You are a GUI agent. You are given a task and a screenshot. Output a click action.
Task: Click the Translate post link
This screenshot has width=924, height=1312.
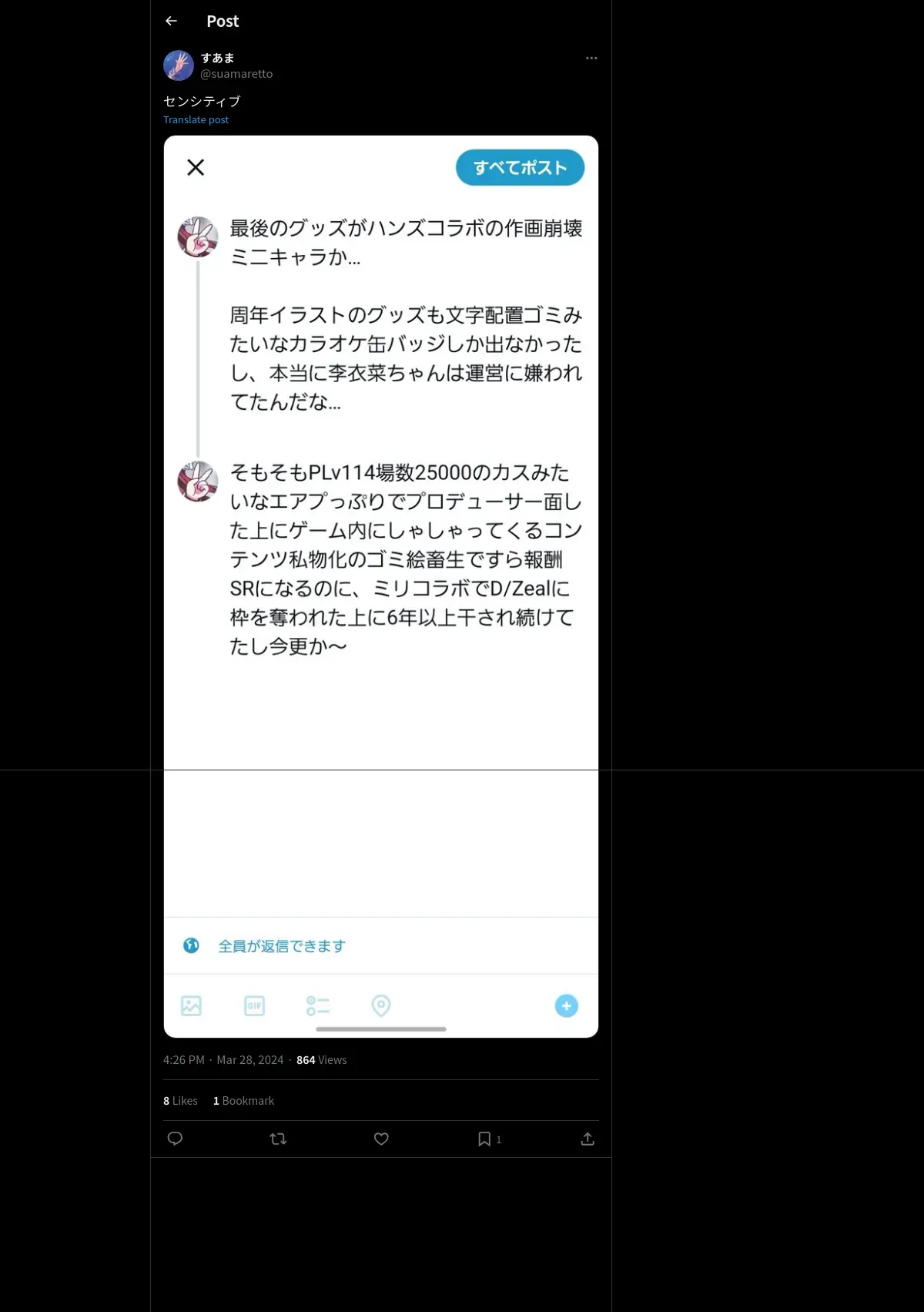[196, 119]
